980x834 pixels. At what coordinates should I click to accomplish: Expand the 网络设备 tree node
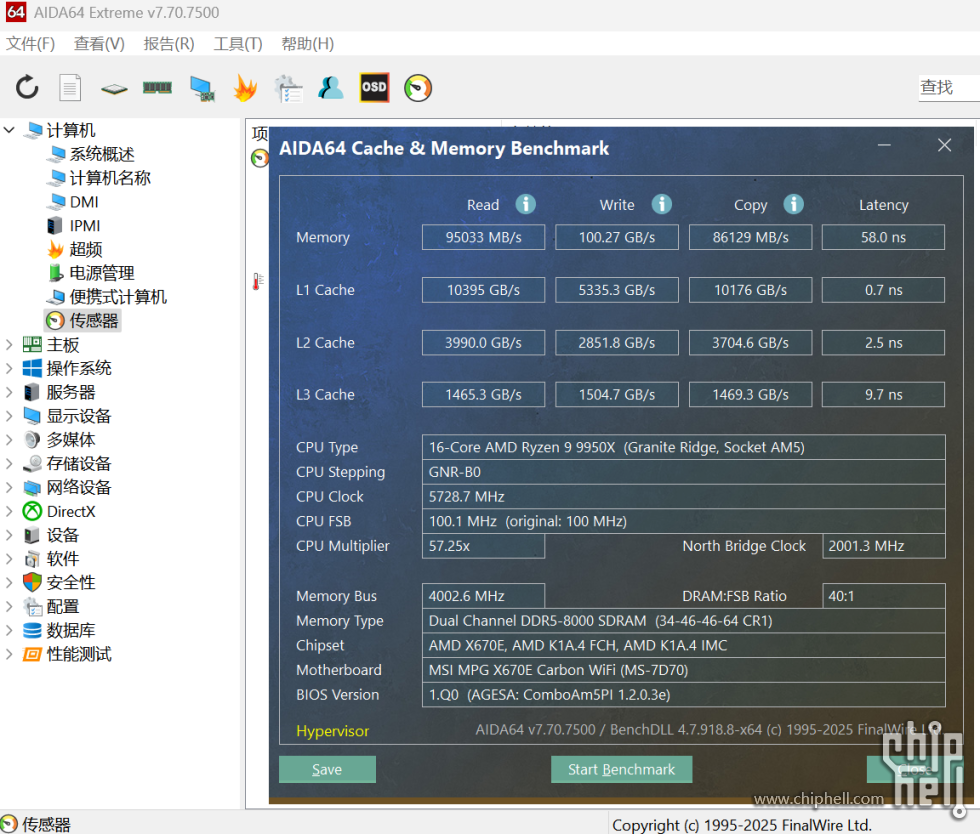[9, 487]
